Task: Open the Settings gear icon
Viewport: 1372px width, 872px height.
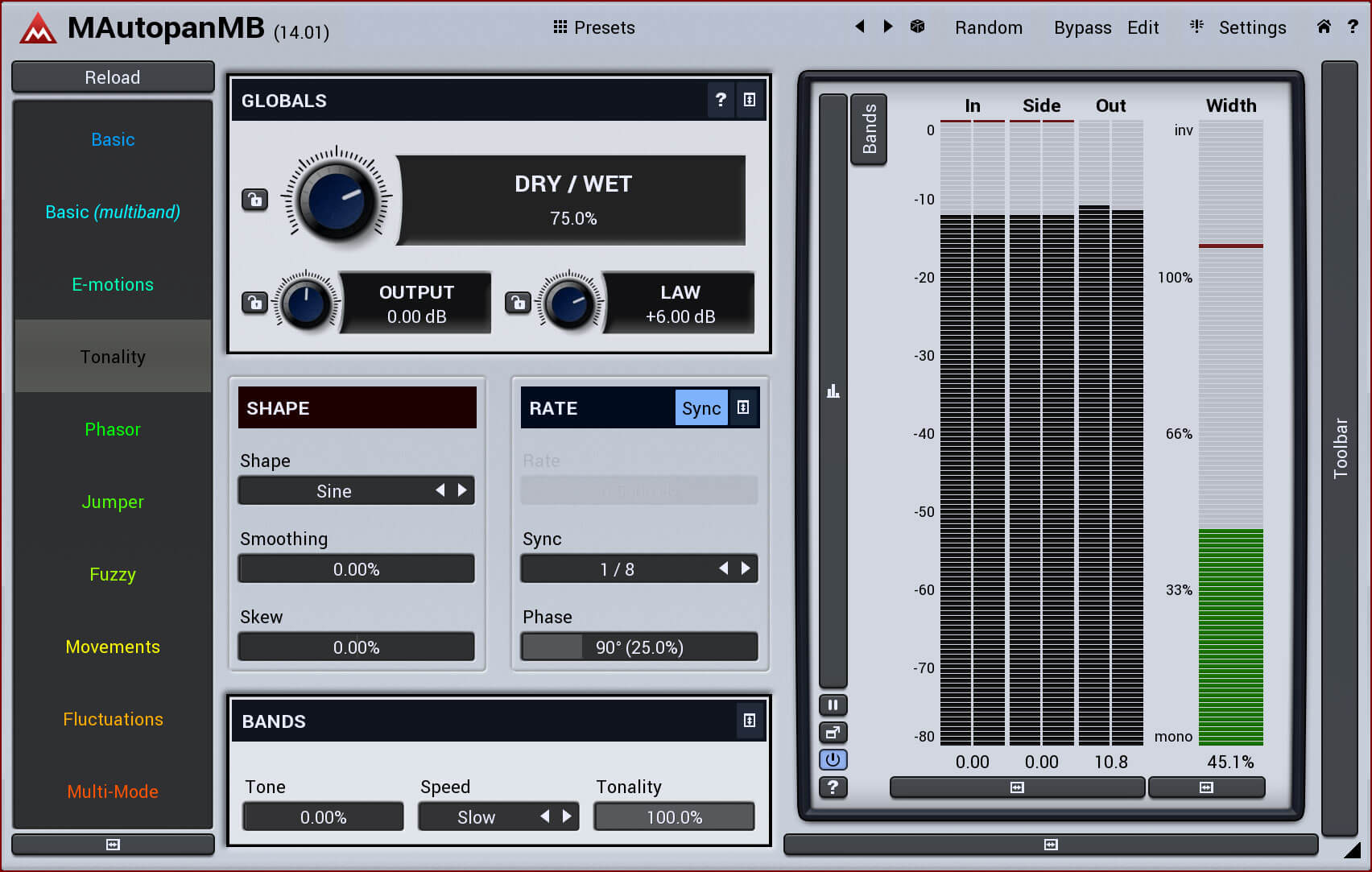Action: point(1196,27)
